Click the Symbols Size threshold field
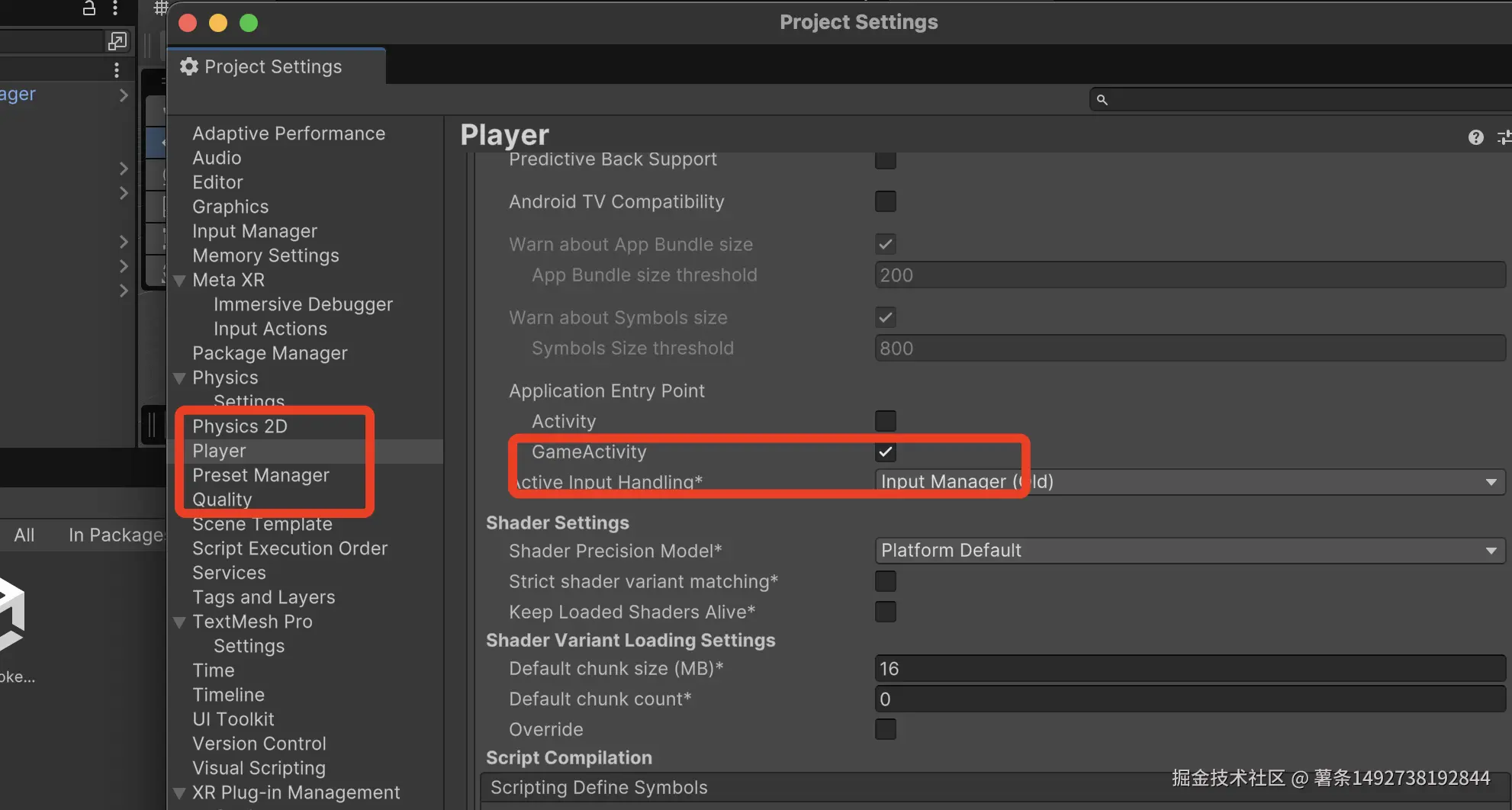 (1190, 348)
